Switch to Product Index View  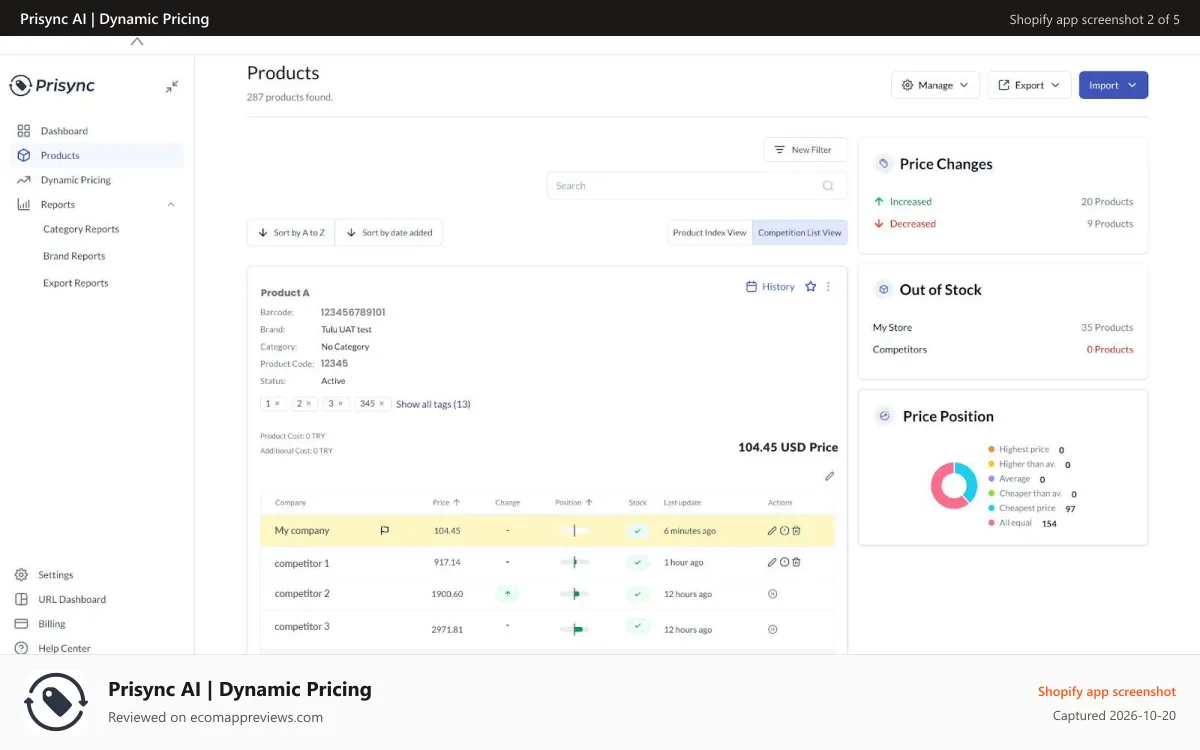click(x=710, y=233)
